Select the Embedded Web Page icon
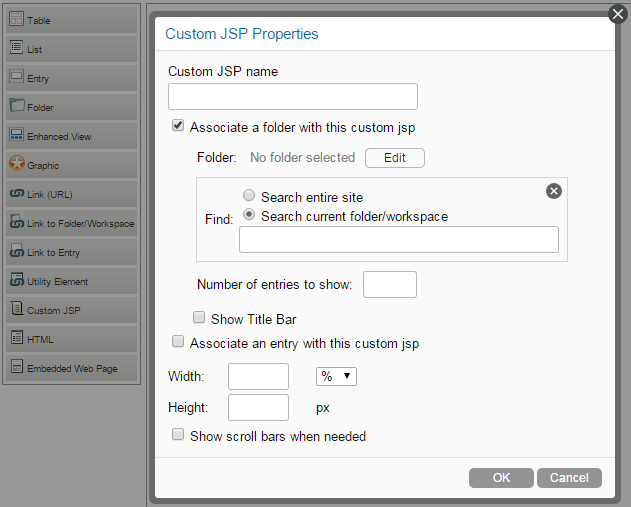Image resolution: width=631 pixels, height=507 pixels. point(16,368)
